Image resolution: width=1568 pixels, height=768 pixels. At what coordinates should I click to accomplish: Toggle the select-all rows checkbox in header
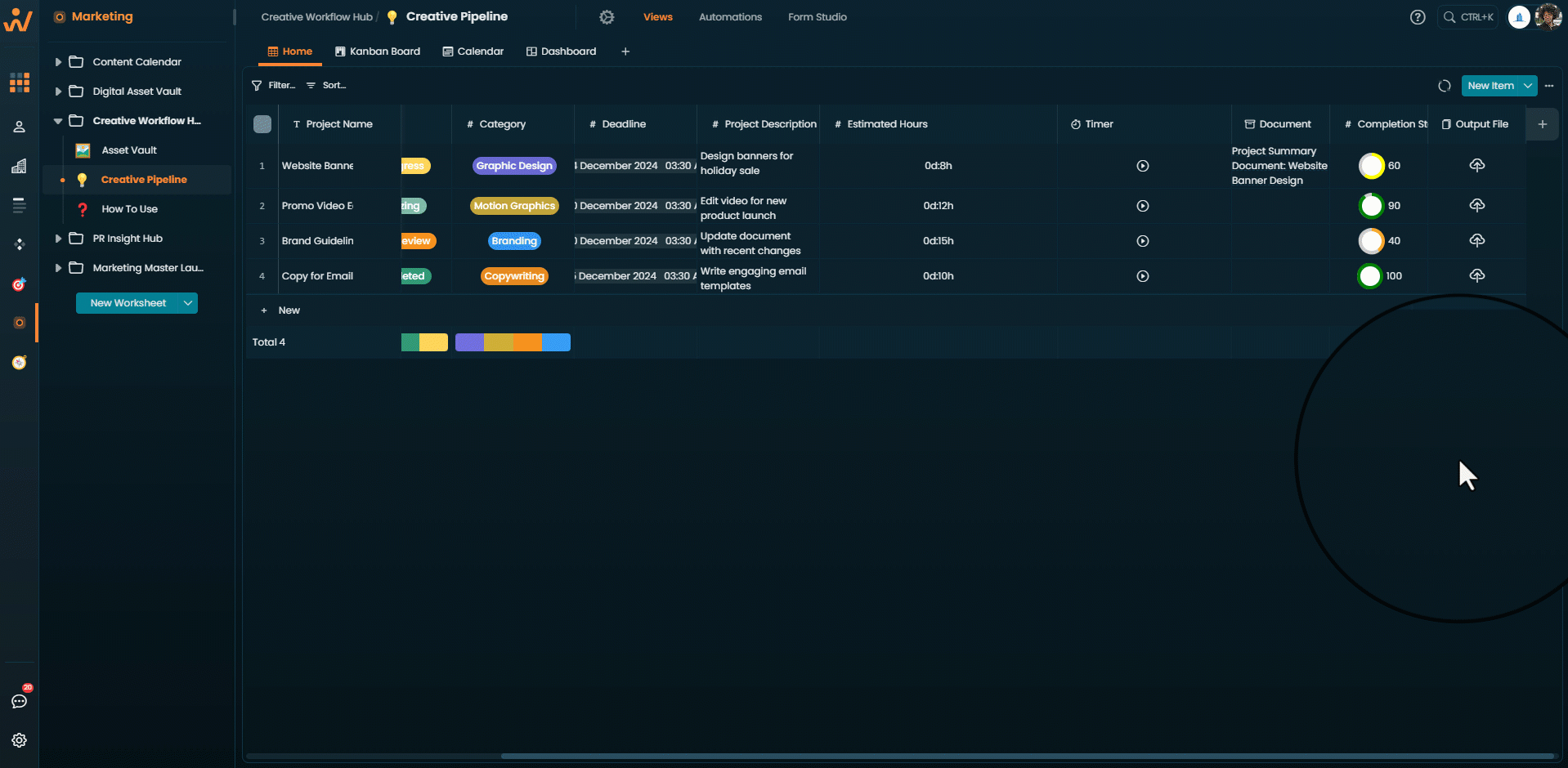[262, 124]
